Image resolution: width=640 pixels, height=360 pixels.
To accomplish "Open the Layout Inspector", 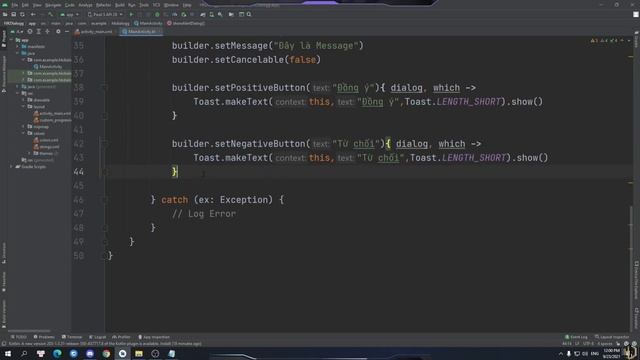I will 612,337.
